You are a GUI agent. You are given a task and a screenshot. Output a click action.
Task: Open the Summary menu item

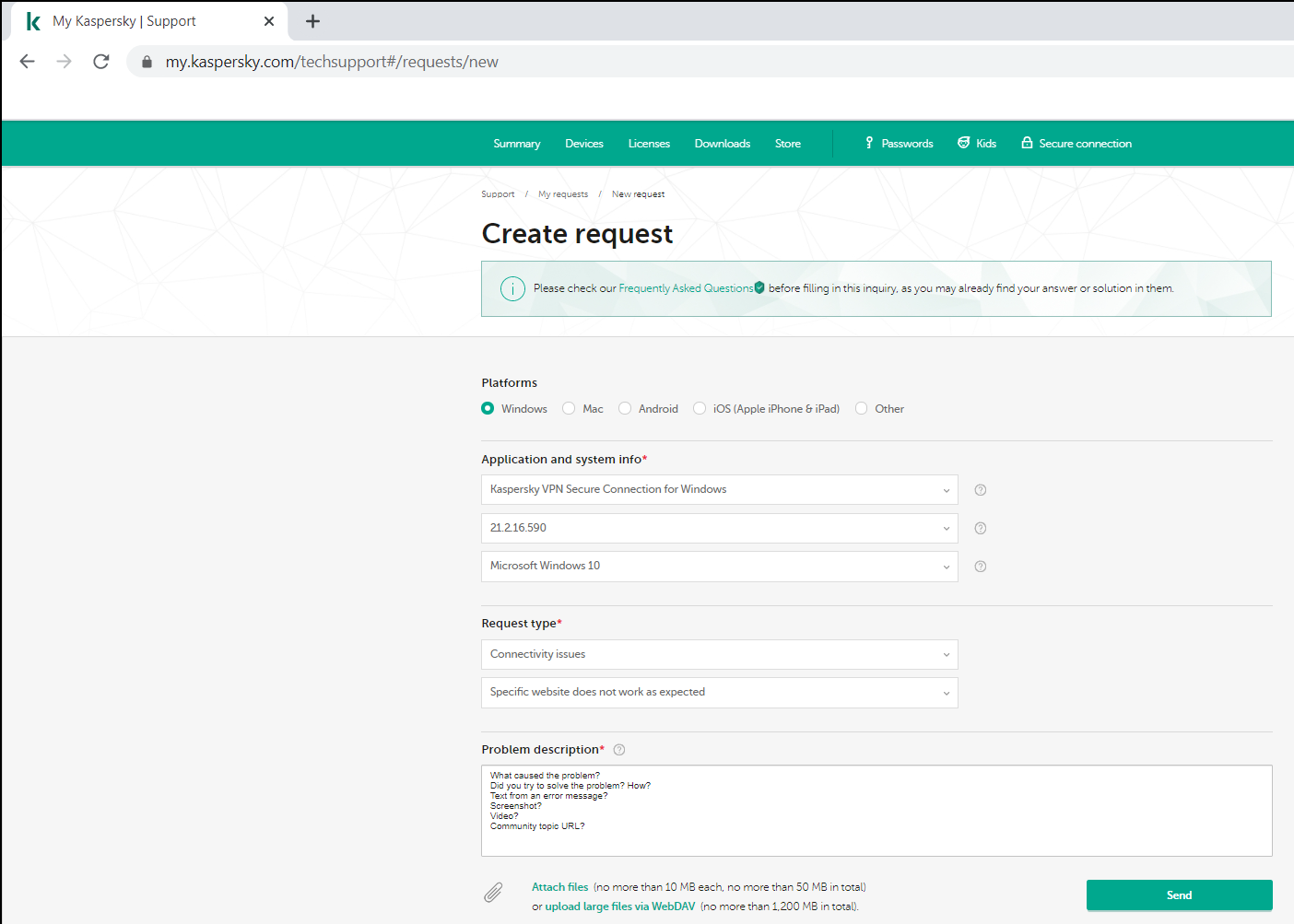click(x=517, y=144)
